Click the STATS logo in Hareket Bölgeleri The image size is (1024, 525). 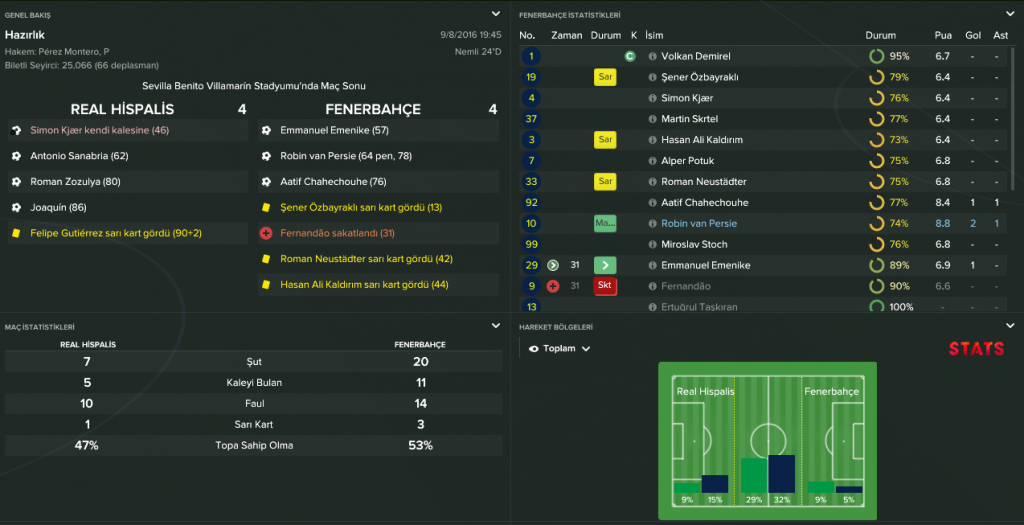click(x=976, y=349)
